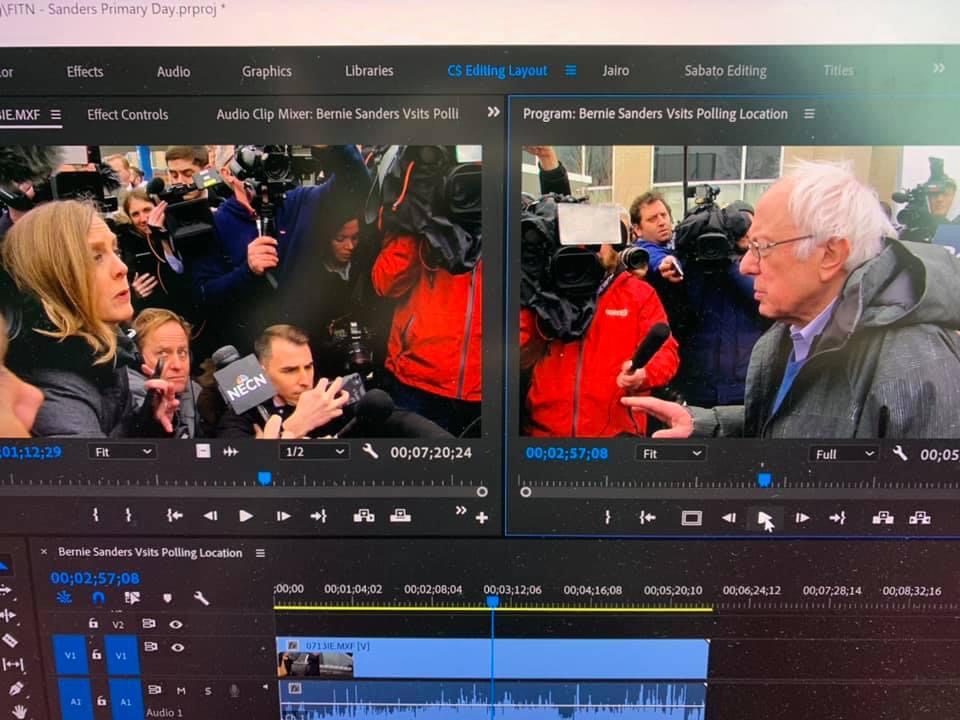Select the Track Select Forward tool

[x=6, y=590]
